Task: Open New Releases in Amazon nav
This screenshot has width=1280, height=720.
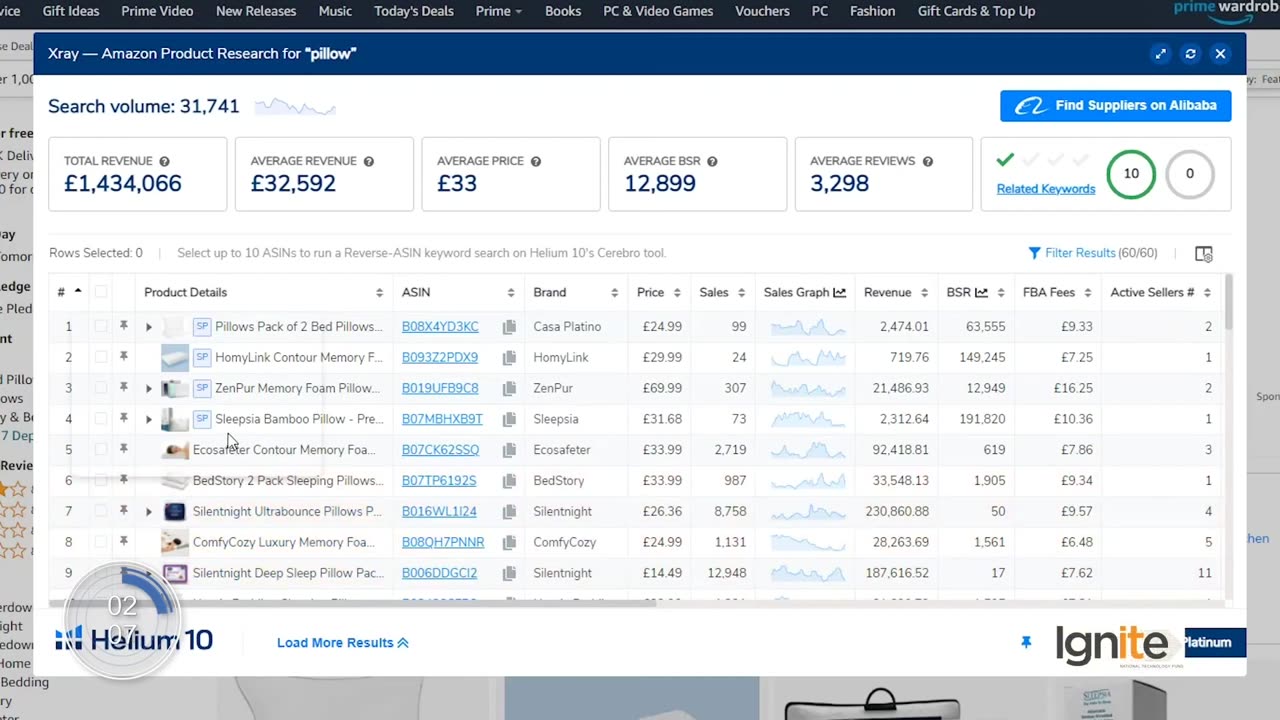Action: pyautogui.click(x=256, y=11)
